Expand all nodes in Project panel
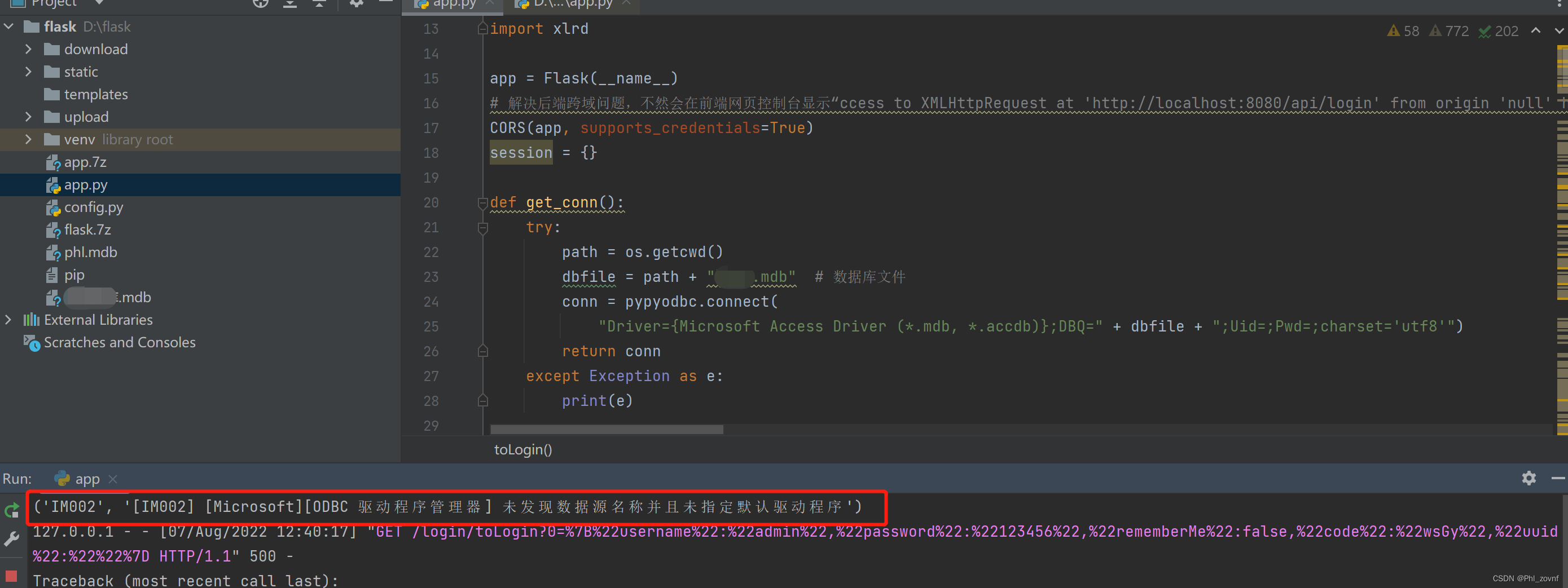Image resolution: width=1568 pixels, height=588 pixels. pos(290,3)
